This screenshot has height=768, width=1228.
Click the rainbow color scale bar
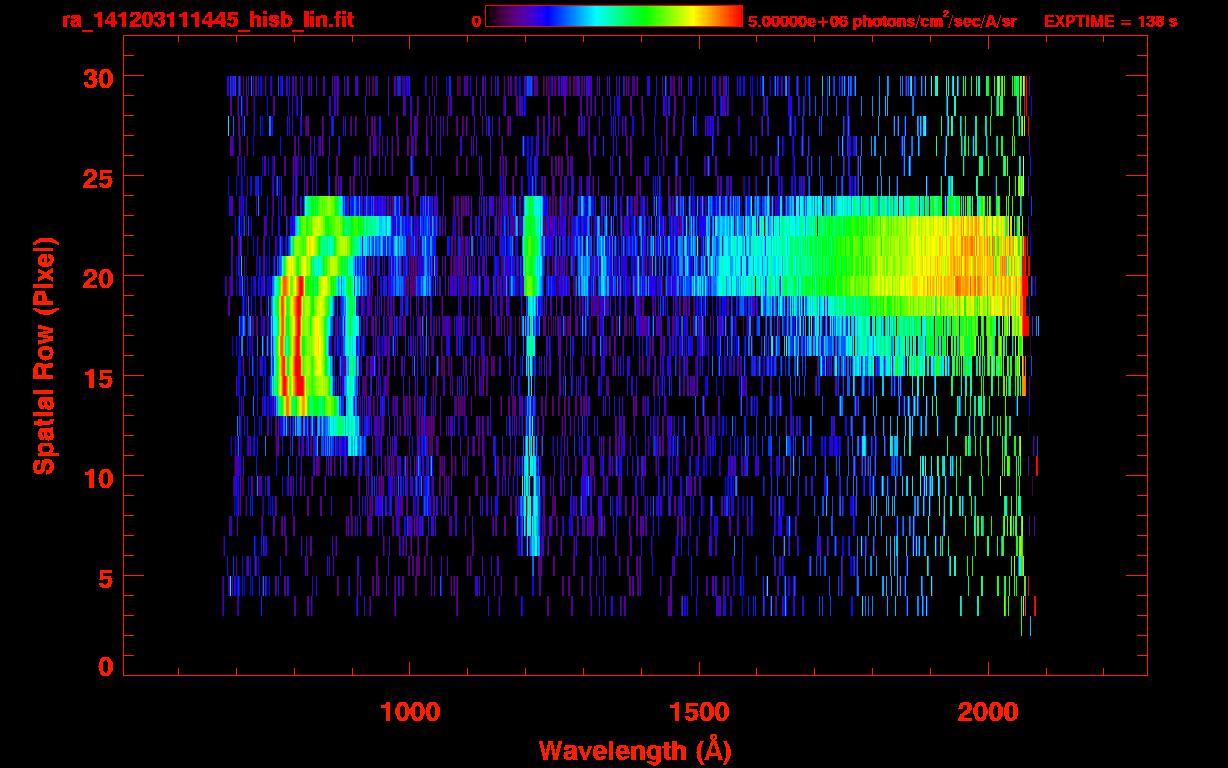(x=614, y=16)
